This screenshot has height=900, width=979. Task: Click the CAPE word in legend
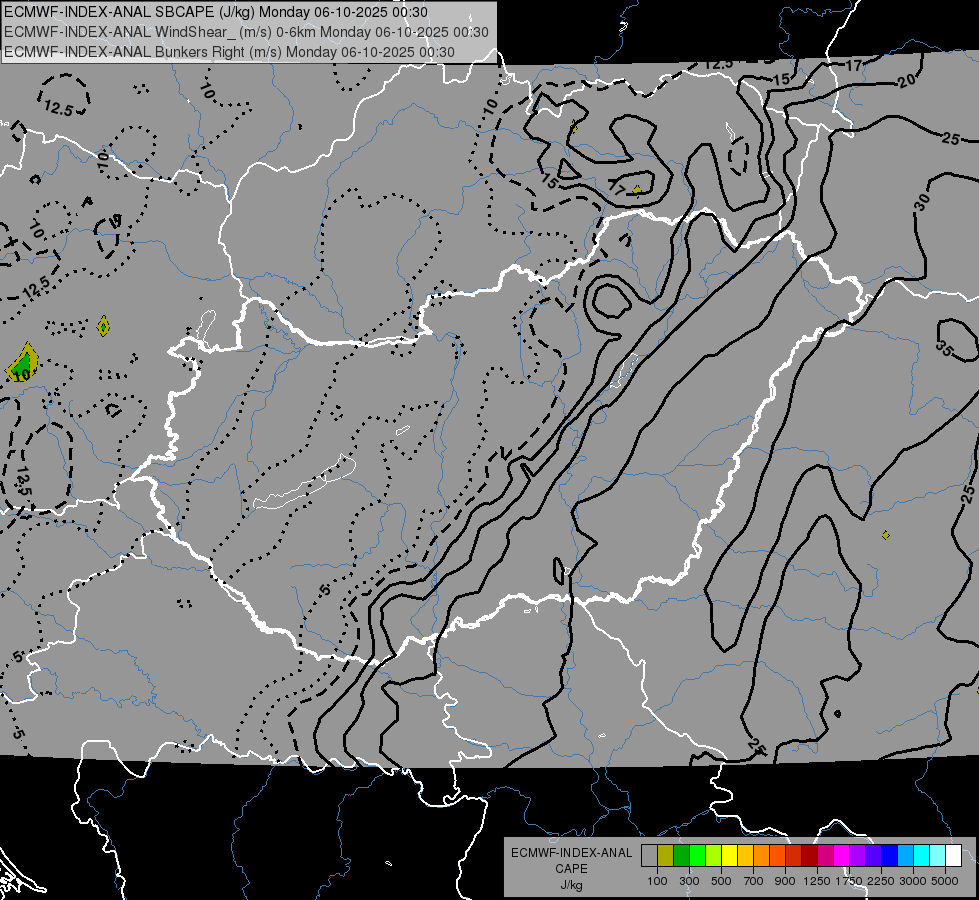click(x=571, y=869)
